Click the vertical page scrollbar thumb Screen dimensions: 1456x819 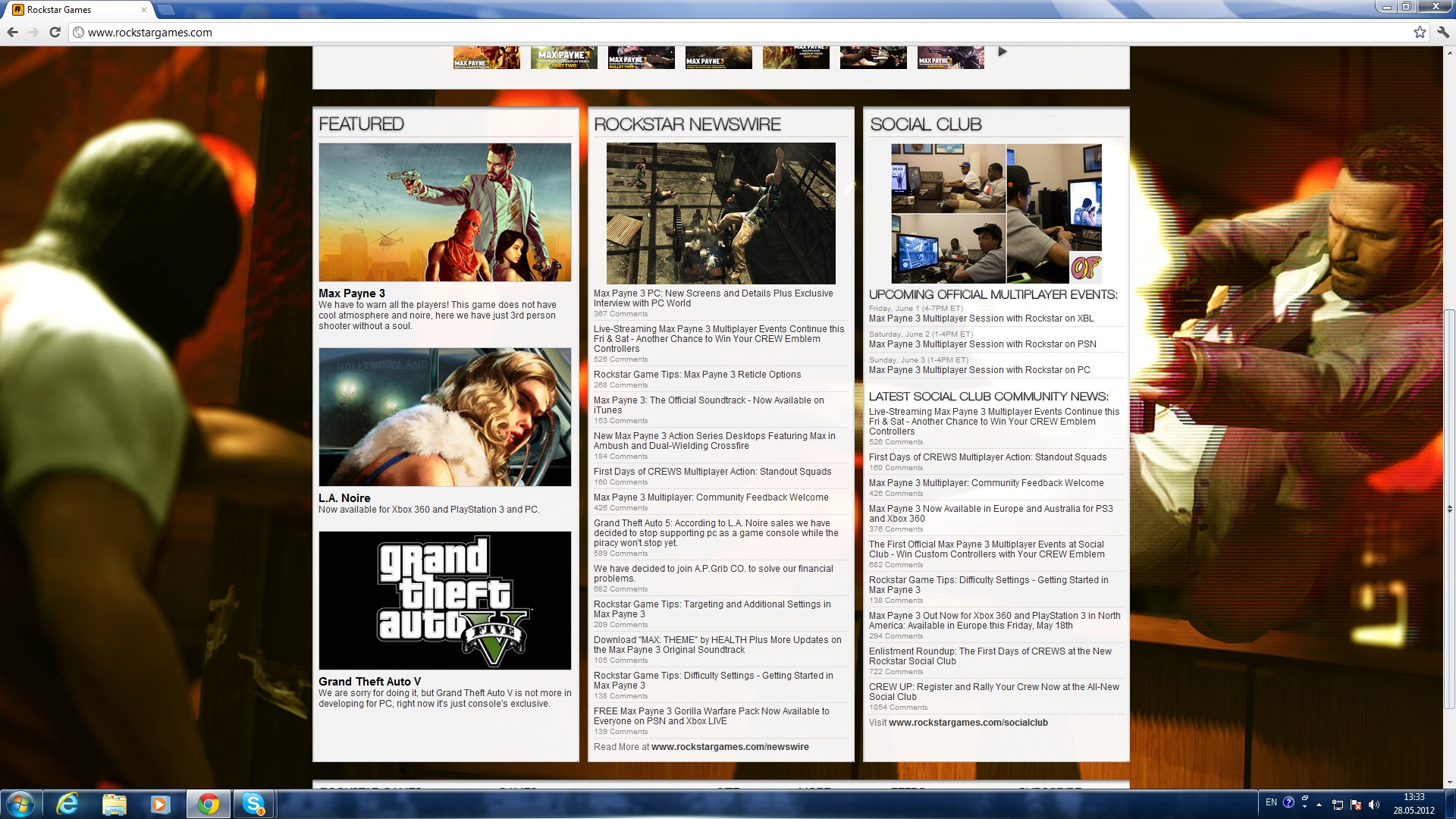pyautogui.click(x=1449, y=508)
